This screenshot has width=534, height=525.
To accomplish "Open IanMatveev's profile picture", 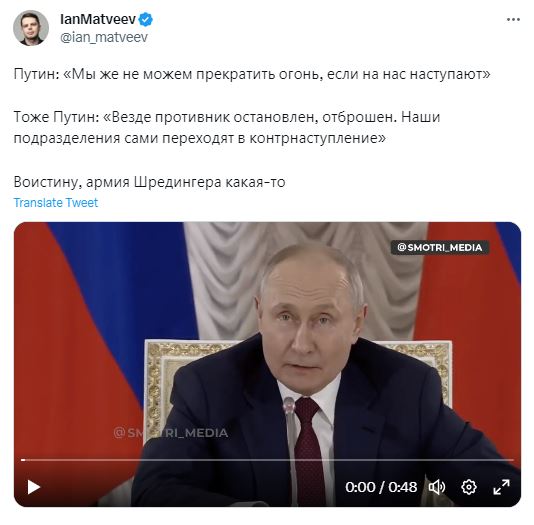I will 31,28.
